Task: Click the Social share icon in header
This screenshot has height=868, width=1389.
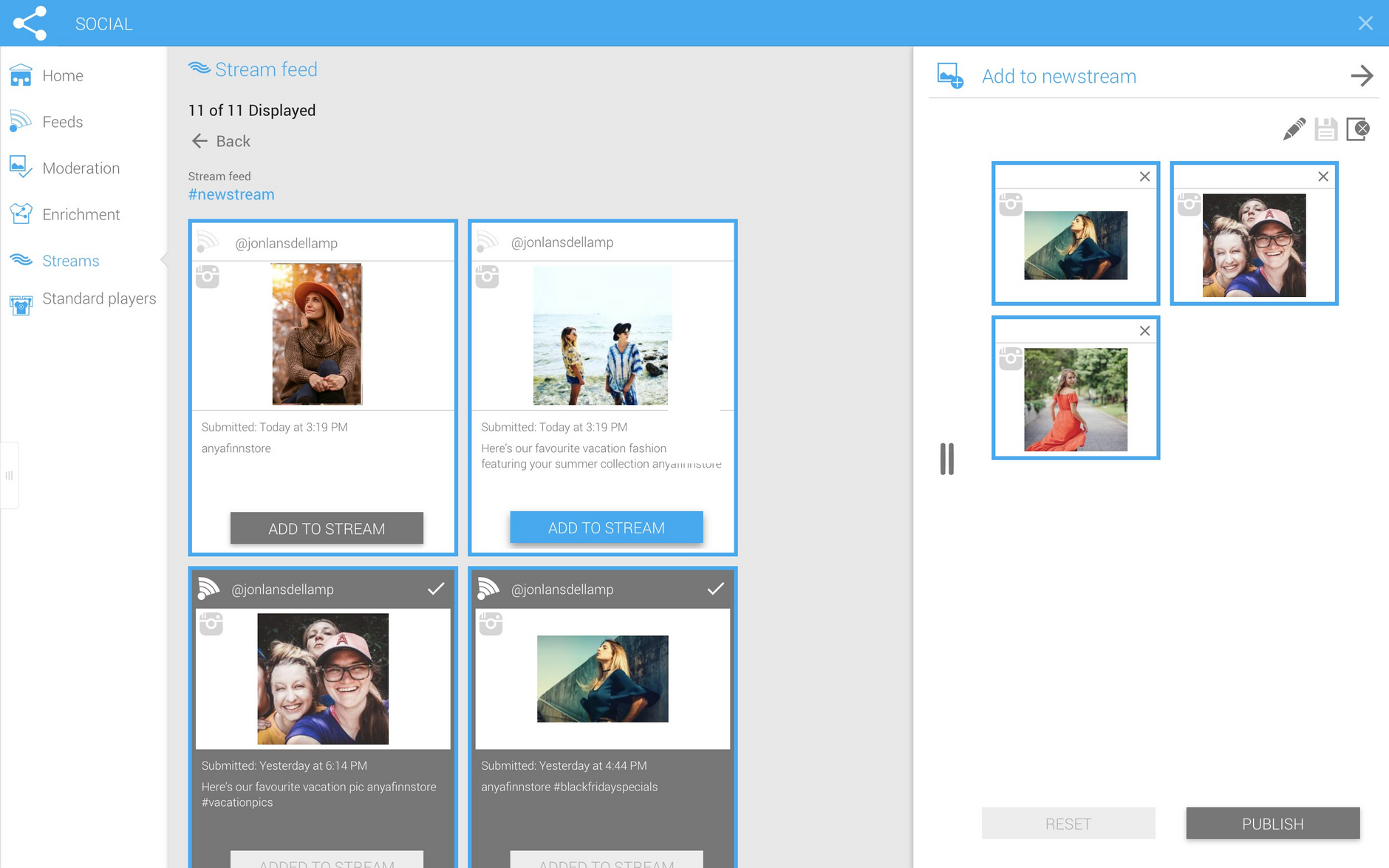Action: (x=30, y=23)
